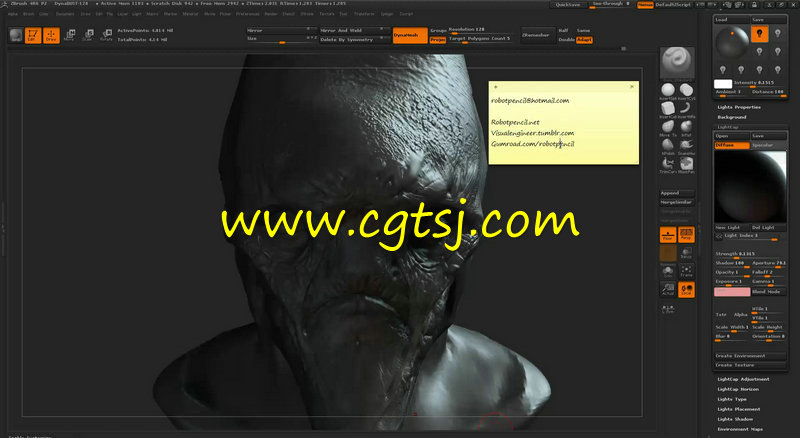Click the Solo mode icon

coord(668,271)
